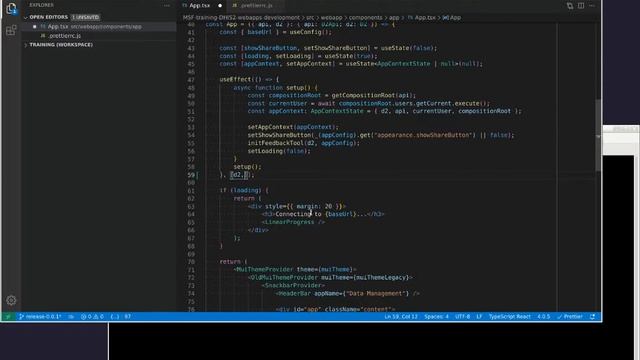Collapse the Open Editors section
The width and height of the screenshot is (640, 360).
pyautogui.click(x=48, y=17)
